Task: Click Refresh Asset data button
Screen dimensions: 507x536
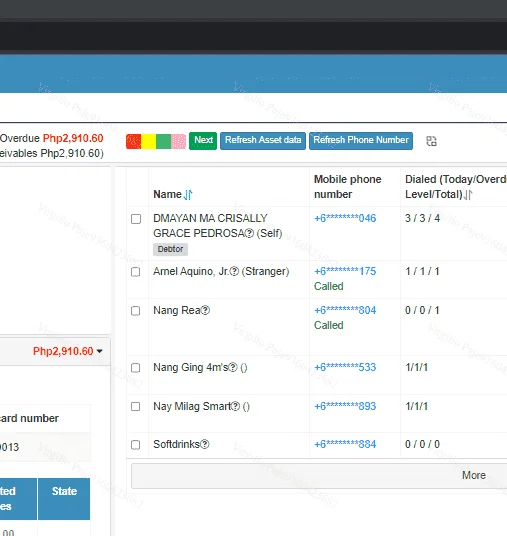Action: pos(263,140)
